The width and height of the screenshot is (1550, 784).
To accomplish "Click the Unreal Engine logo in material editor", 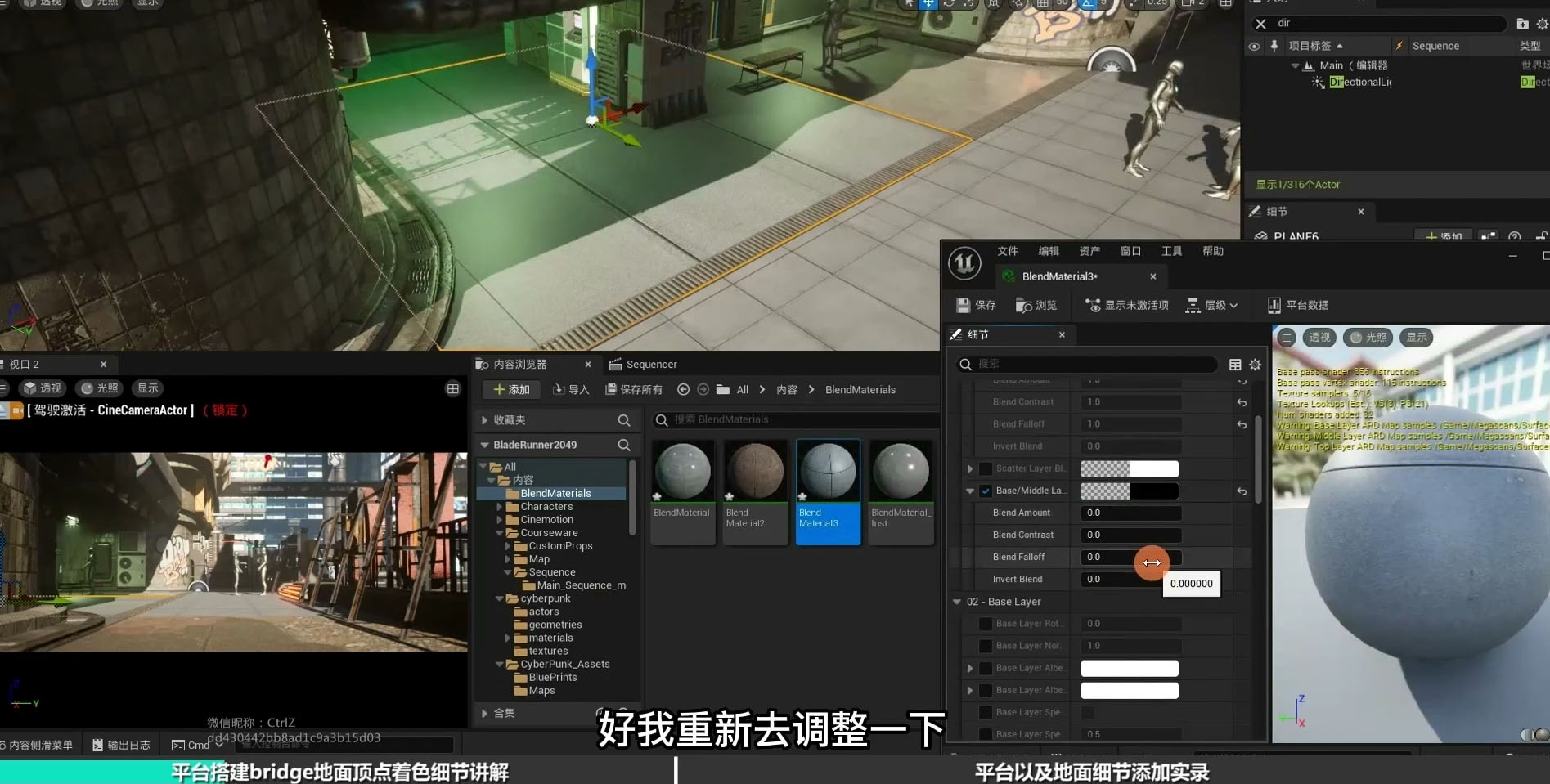I will click(x=964, y=263).
